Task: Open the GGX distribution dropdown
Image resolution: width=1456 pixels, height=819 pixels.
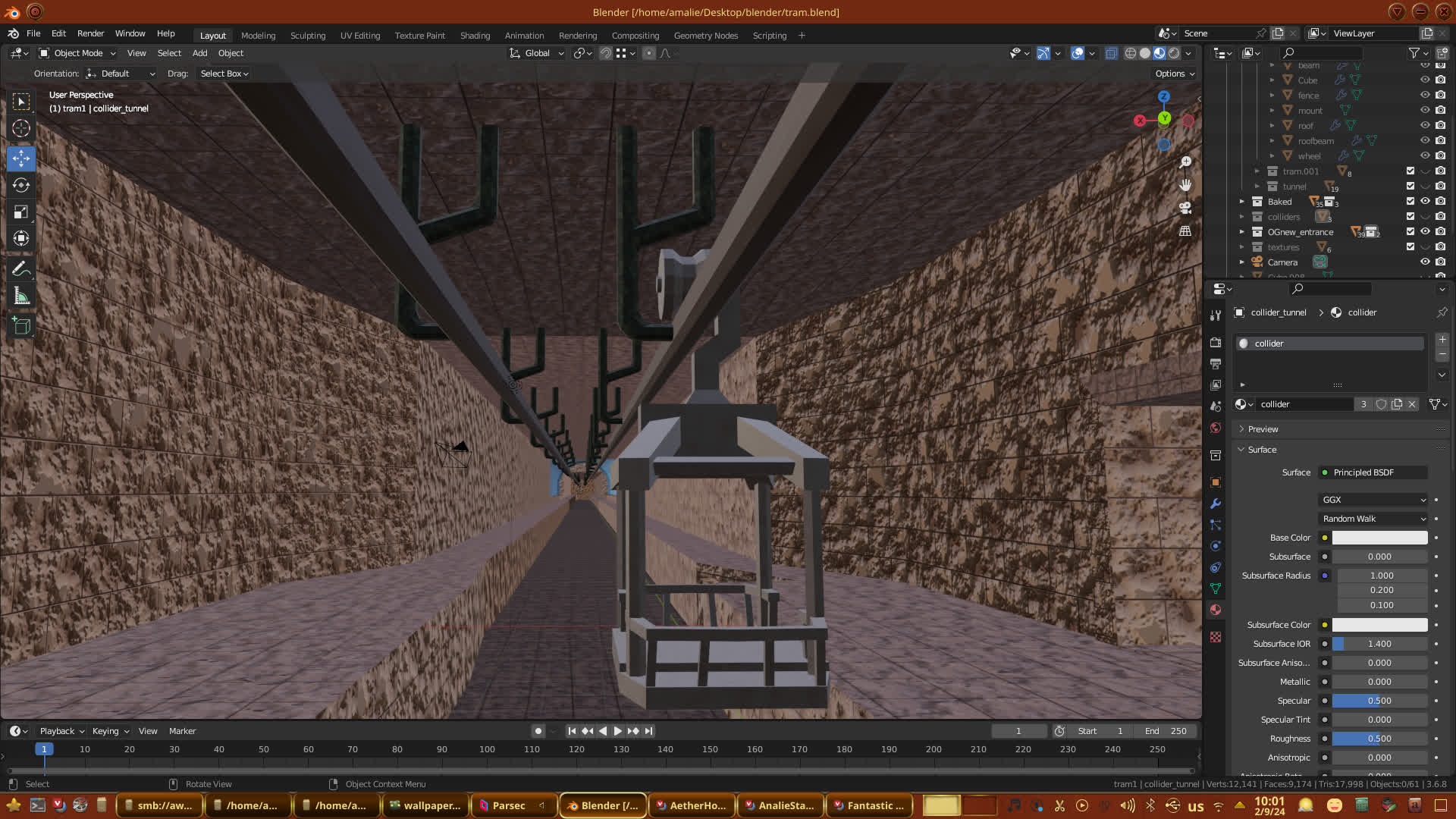Action: (x=1373, y=500)
